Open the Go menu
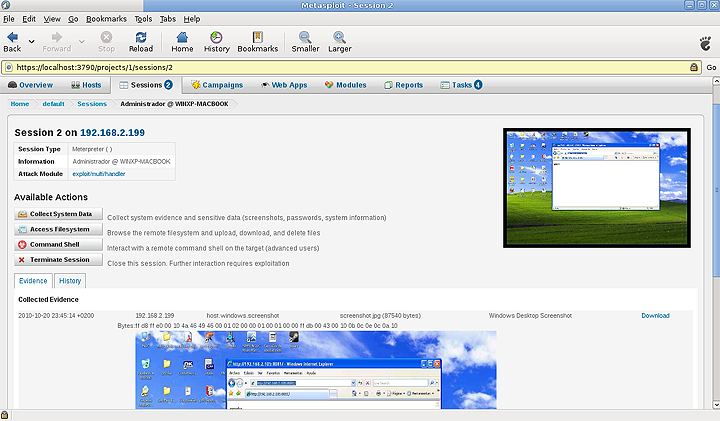This screenshot has width=720, height=421. [73, 19]
